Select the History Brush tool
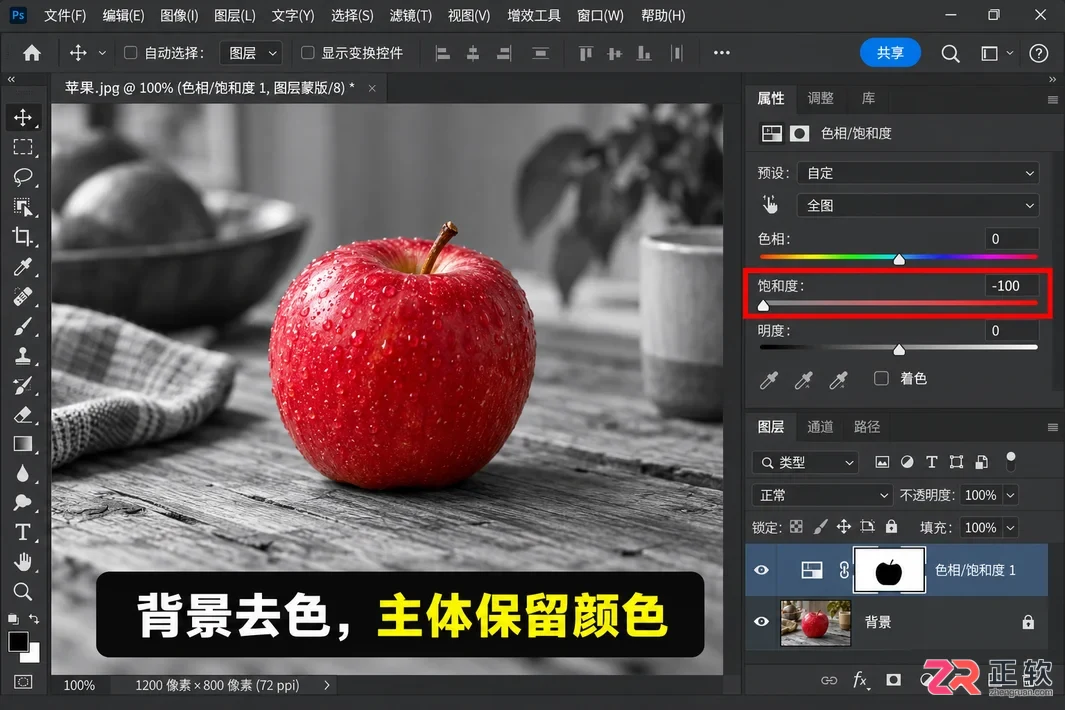Image resolution: width=1065 pixels, height=710 pixels. pyautogui.click(x=23, y=385)
